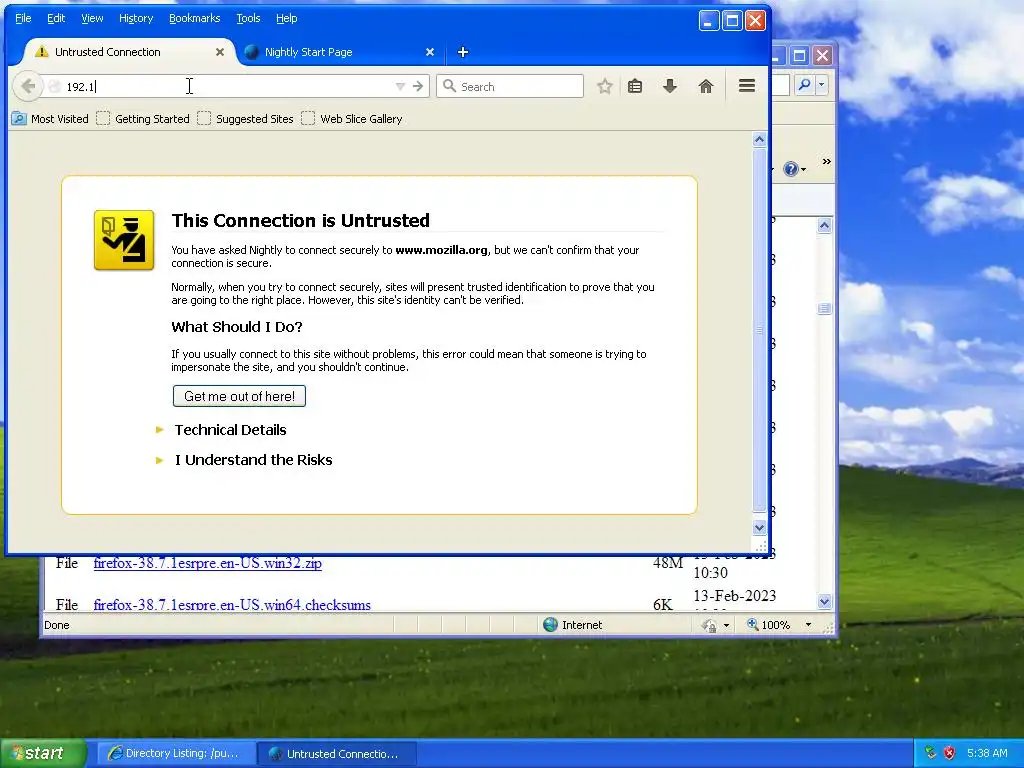Click the back arrow navigation button

coord(27,86)
